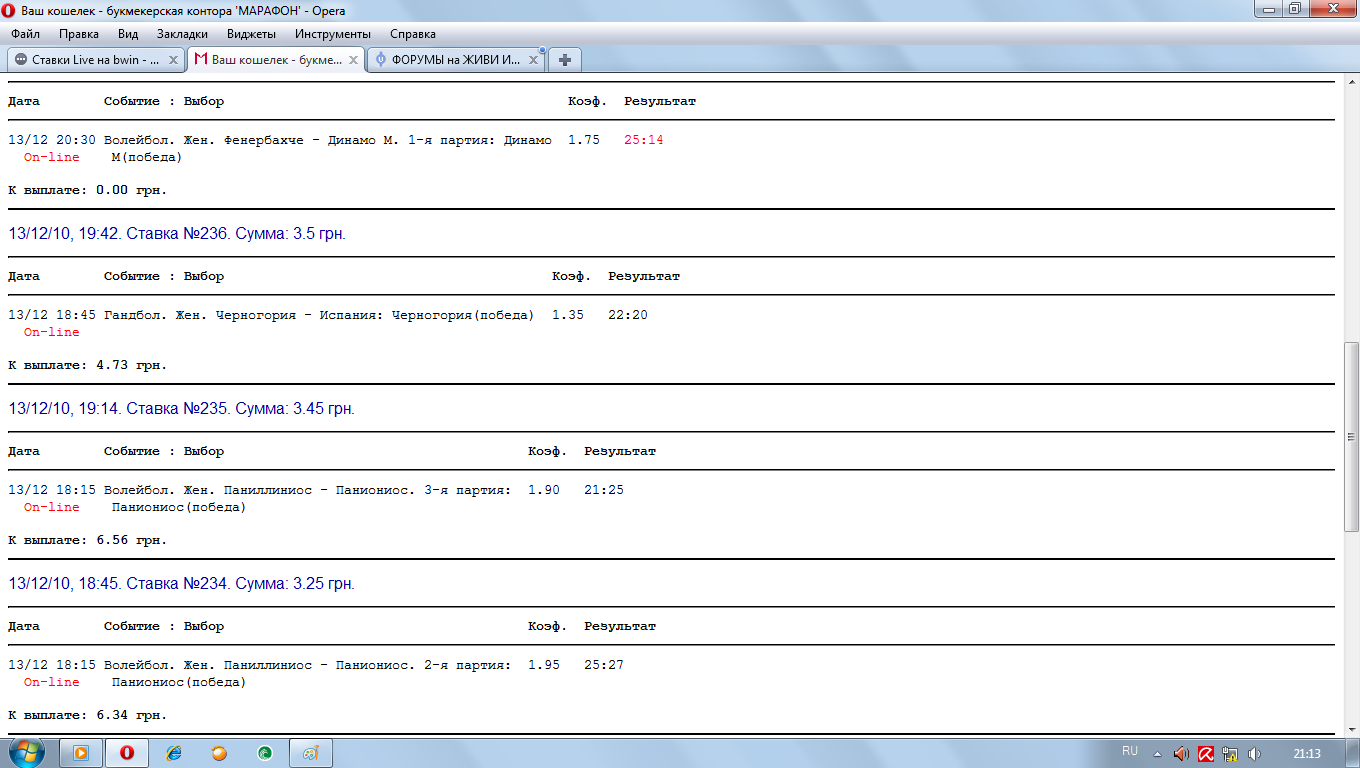Viewport: 1360px width, 768px height.
Task: Click the 25:27 result value
Action: (604, 665)
